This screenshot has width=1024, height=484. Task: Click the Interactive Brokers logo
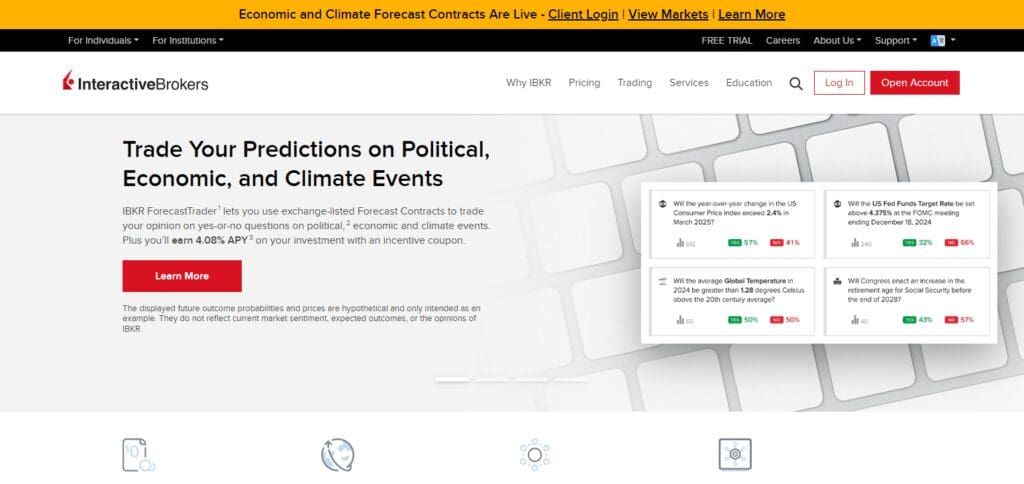click(135, 82)
